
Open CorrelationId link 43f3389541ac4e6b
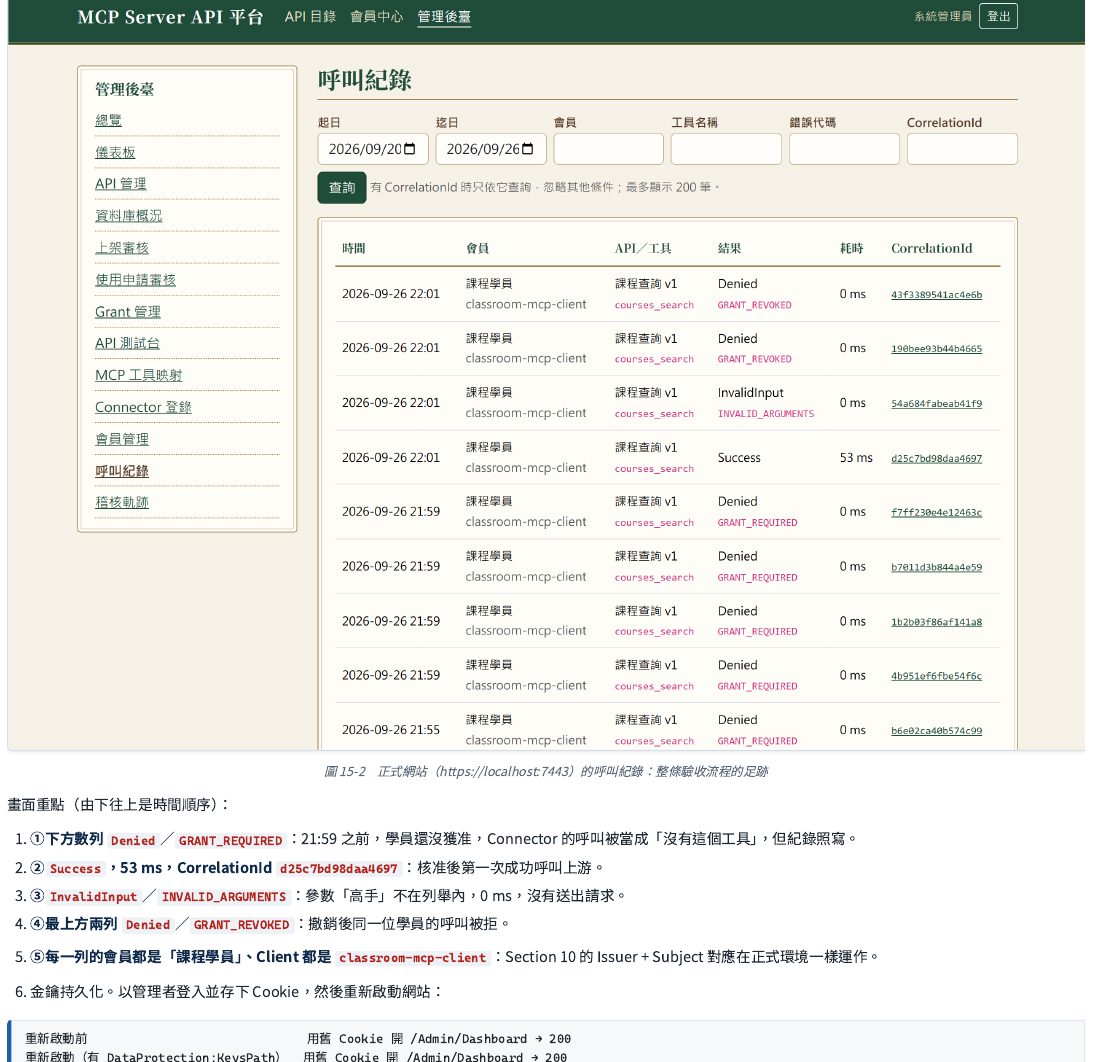936,295
